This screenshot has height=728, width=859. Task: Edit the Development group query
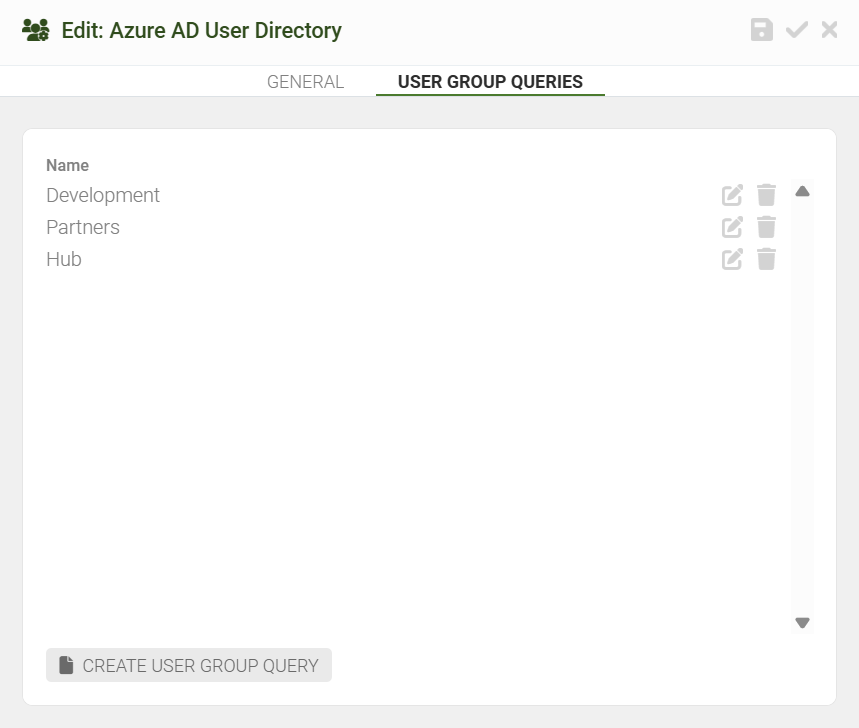(x=732, y=195)
